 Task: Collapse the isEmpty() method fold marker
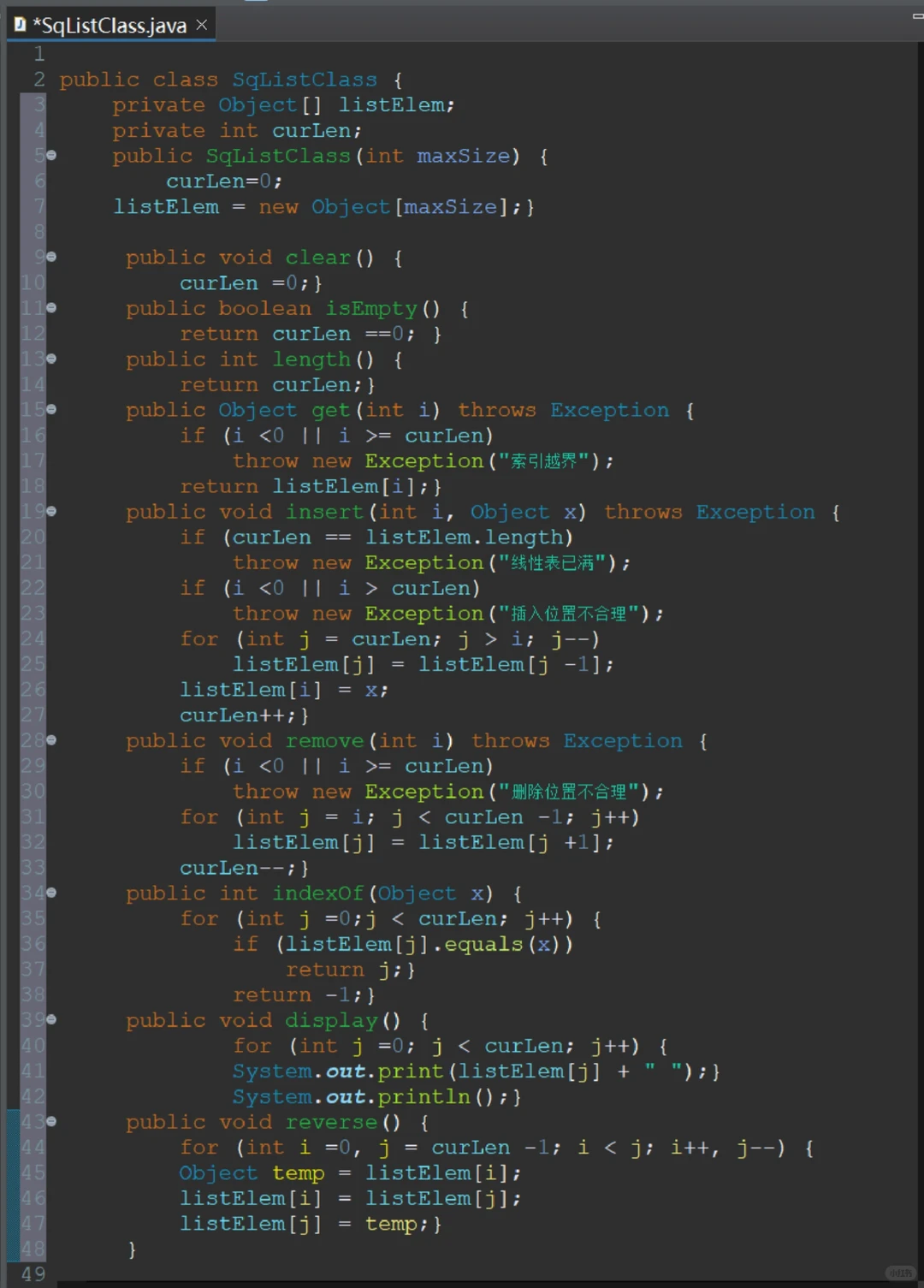pos(51,307)
